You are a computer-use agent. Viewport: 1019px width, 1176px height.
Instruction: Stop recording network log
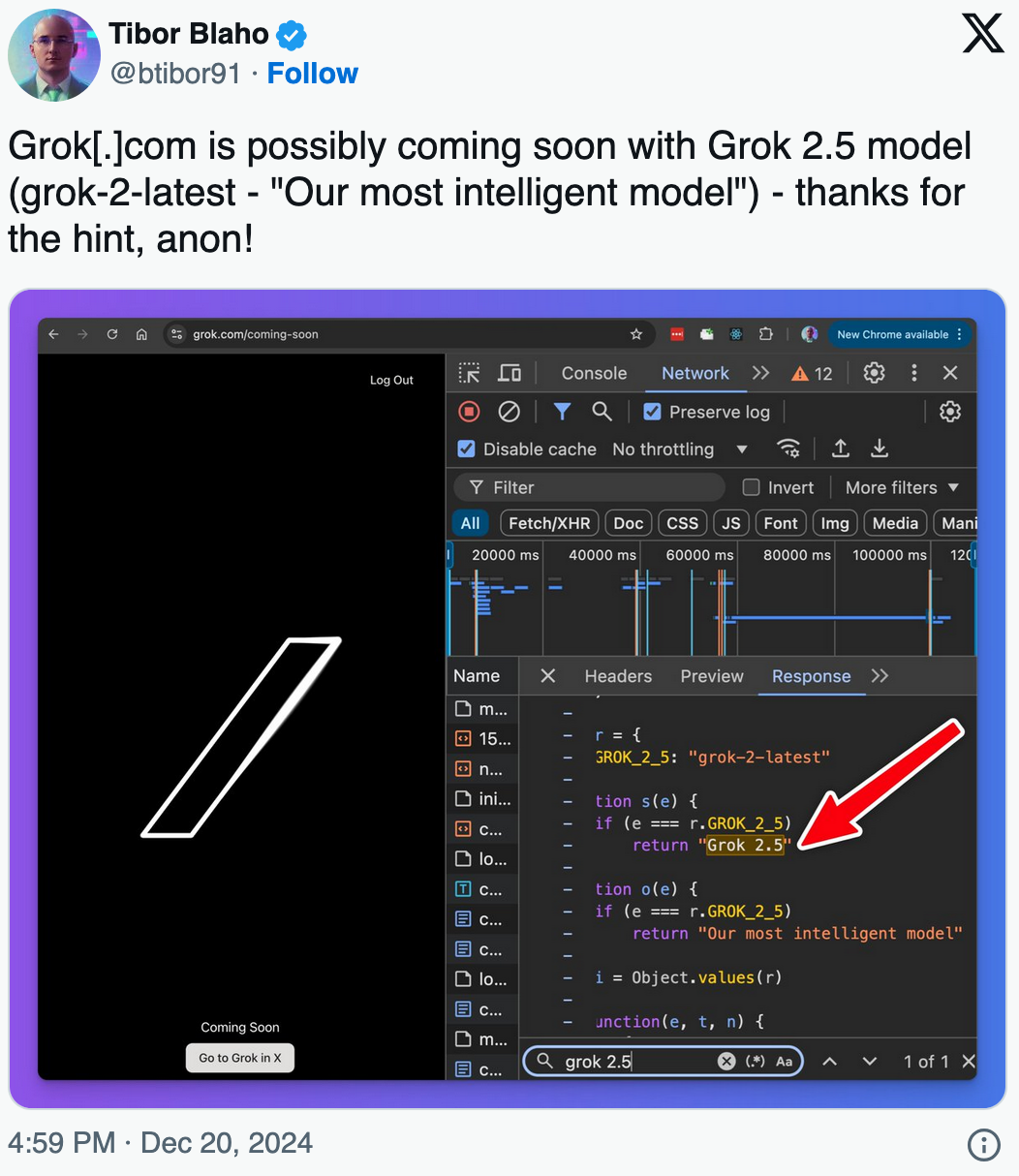point(470,412)
